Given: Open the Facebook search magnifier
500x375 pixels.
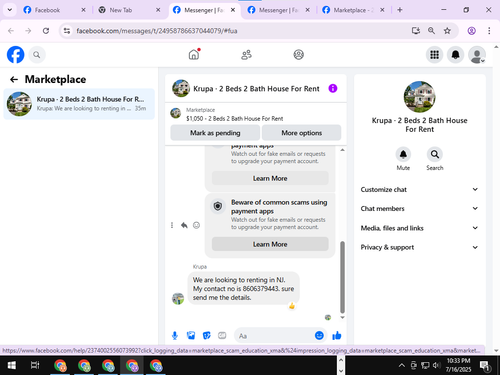Looking at the screenshot, I should 37,55.
